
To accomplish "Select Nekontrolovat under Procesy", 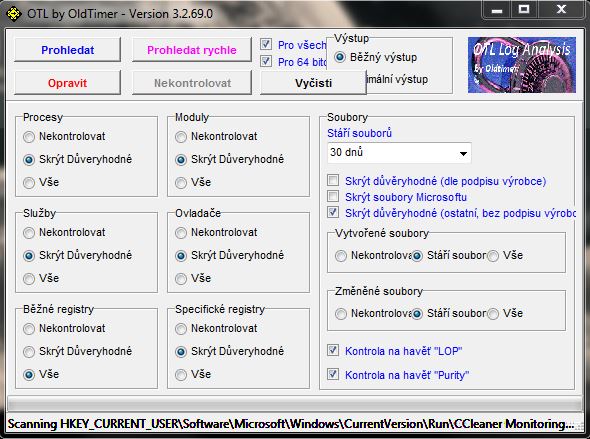I will click(29, 137).
